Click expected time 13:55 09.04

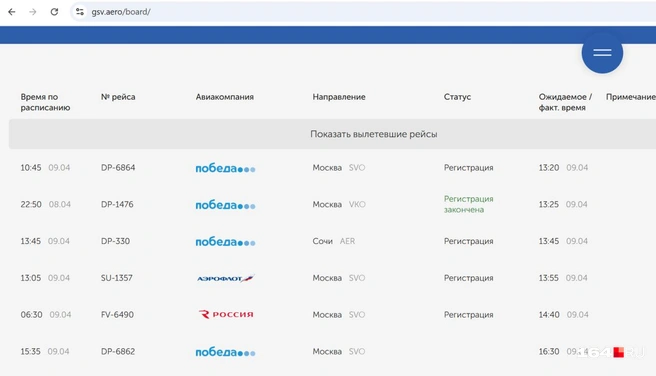tap(563, 278)
